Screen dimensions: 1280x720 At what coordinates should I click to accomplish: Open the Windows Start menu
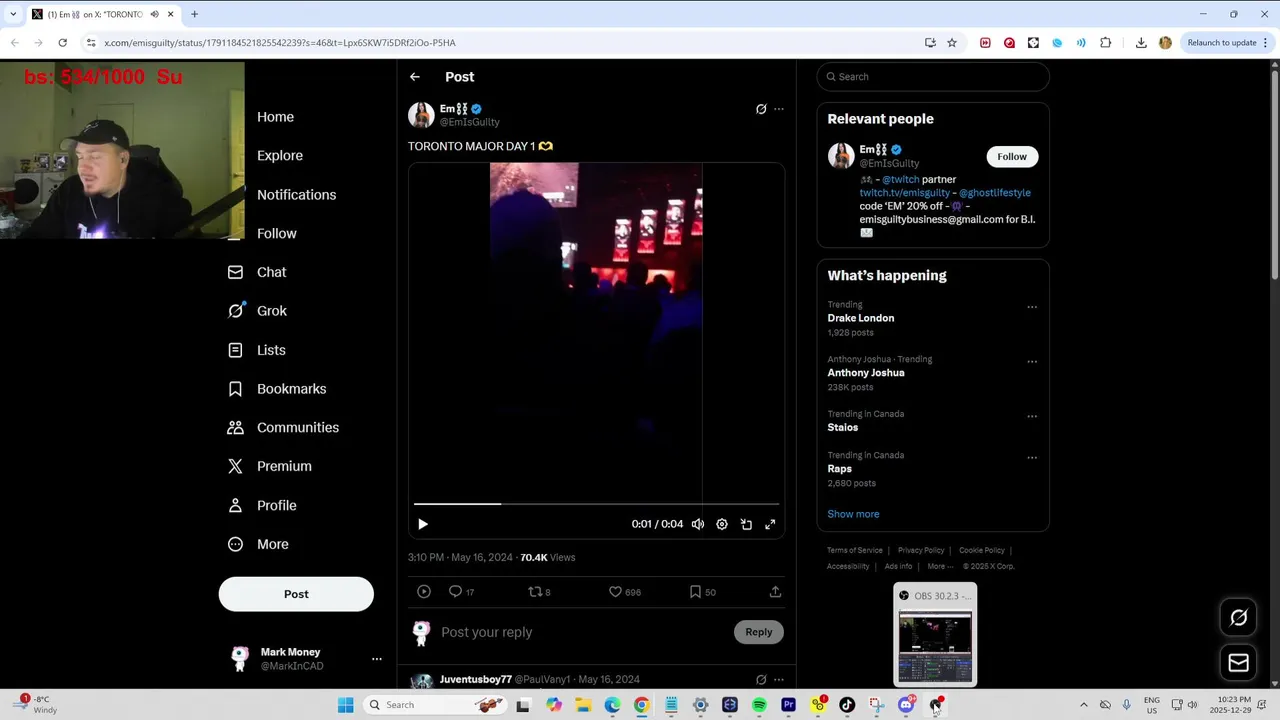click(345, 705)
